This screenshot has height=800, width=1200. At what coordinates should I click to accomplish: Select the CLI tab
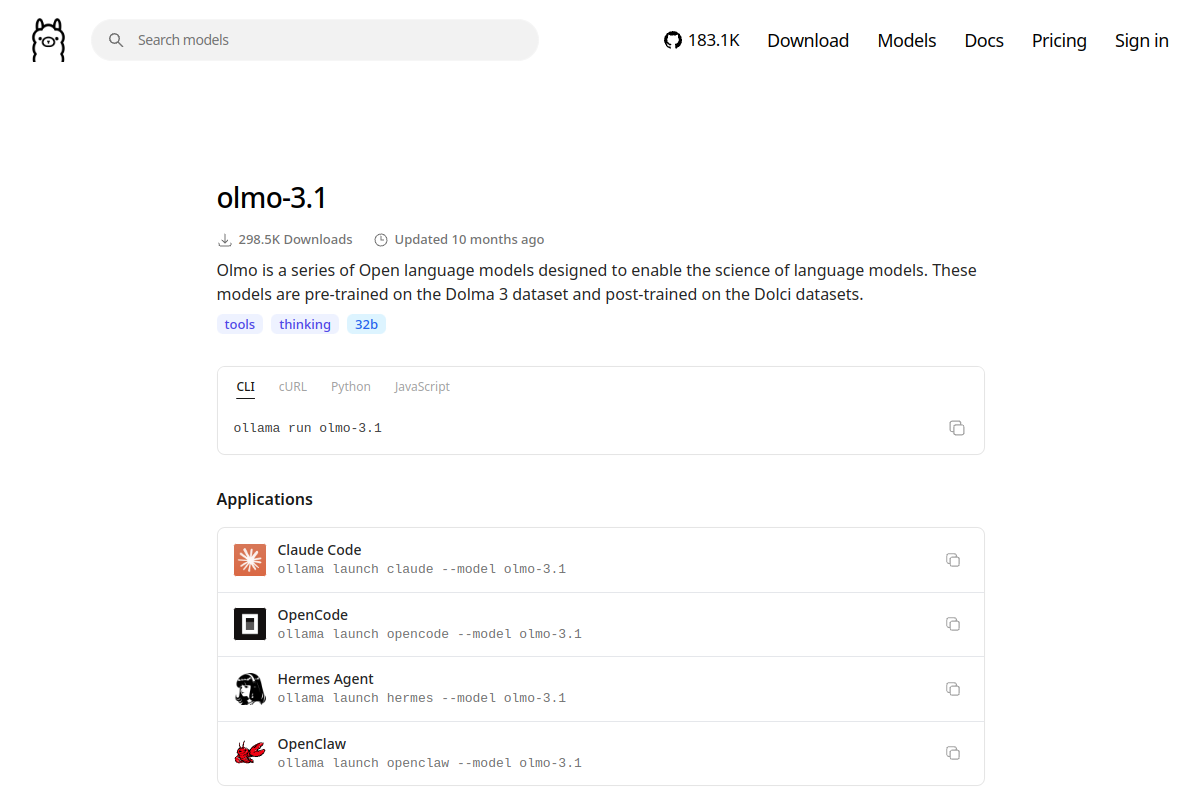(x=245, y=387)
